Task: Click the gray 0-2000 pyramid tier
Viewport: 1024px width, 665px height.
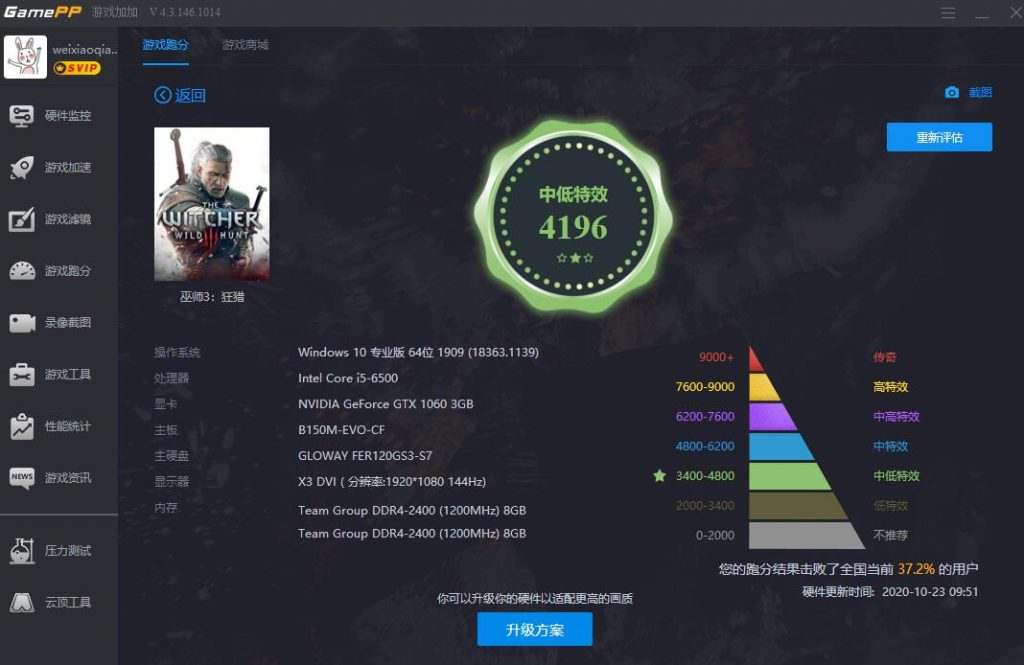Action: (805, 535)
